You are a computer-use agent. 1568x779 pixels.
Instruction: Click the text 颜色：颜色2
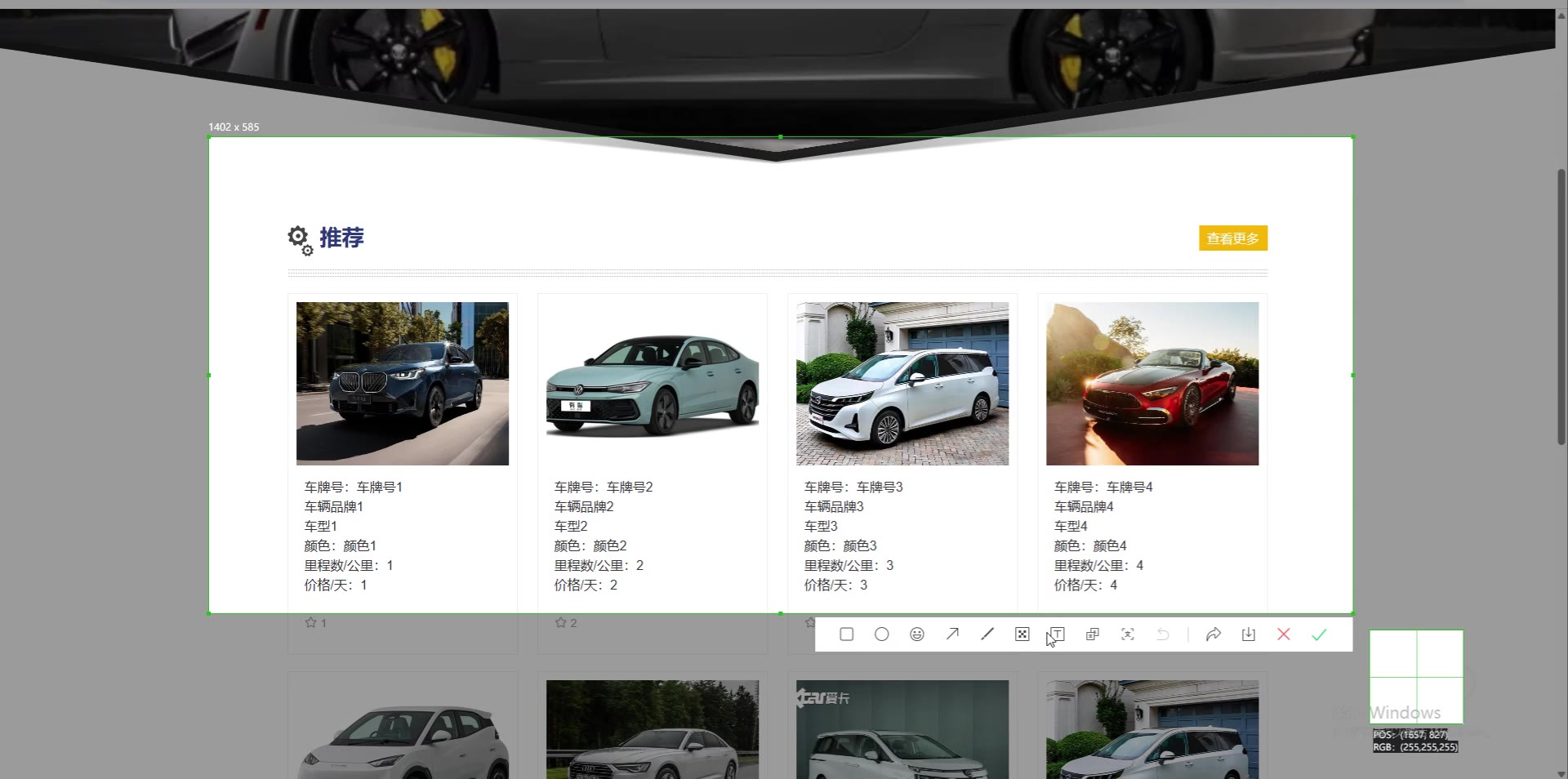590,545
